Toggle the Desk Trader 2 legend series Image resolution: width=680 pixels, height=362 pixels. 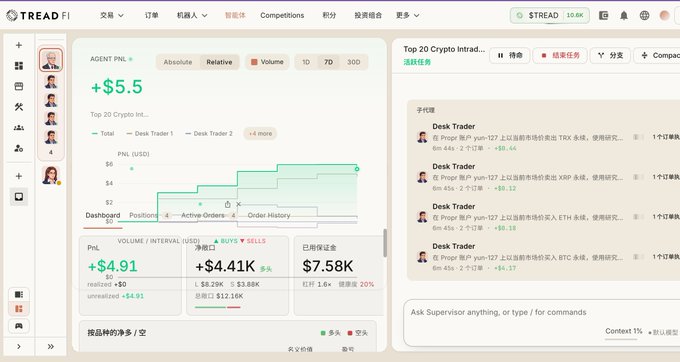[x=209, y=134]
